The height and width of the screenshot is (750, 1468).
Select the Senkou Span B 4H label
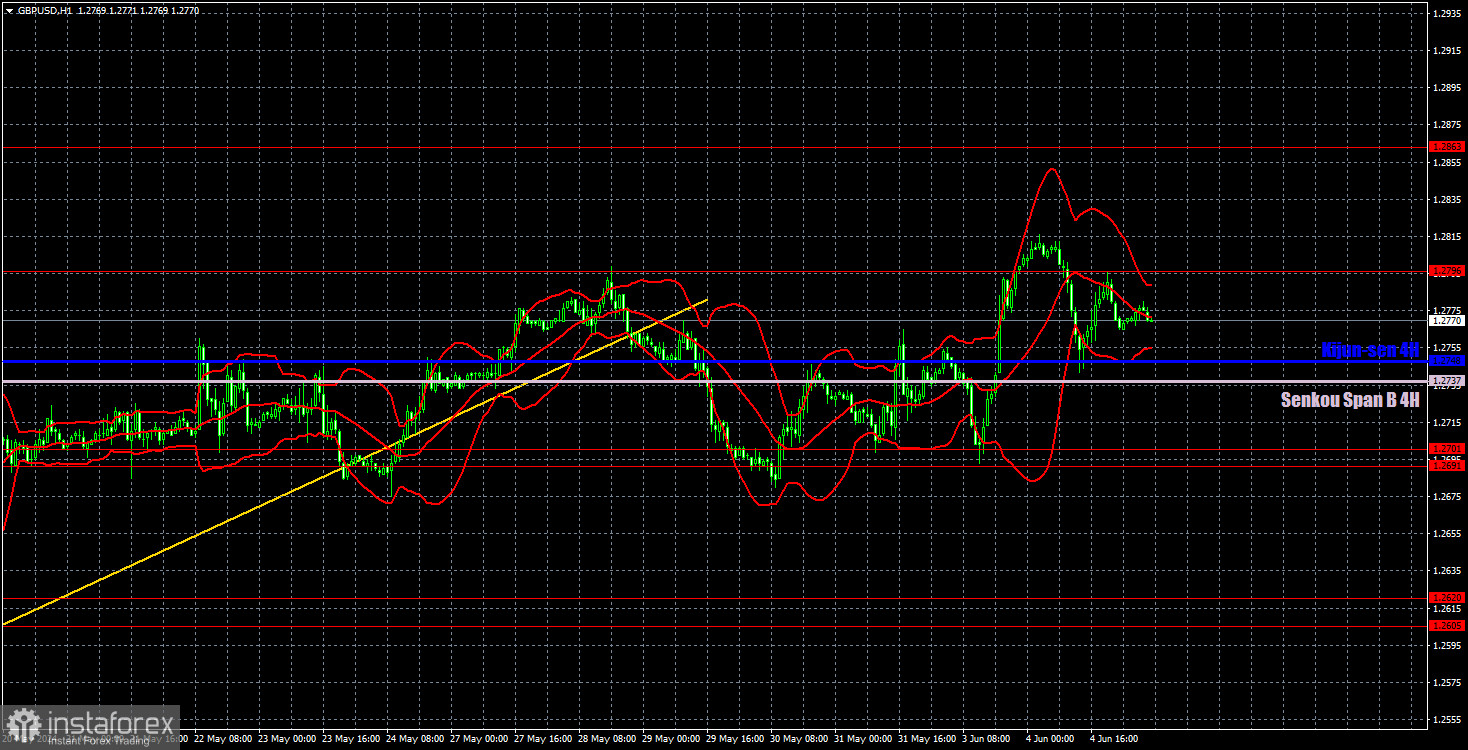(x=1350, y=400)
